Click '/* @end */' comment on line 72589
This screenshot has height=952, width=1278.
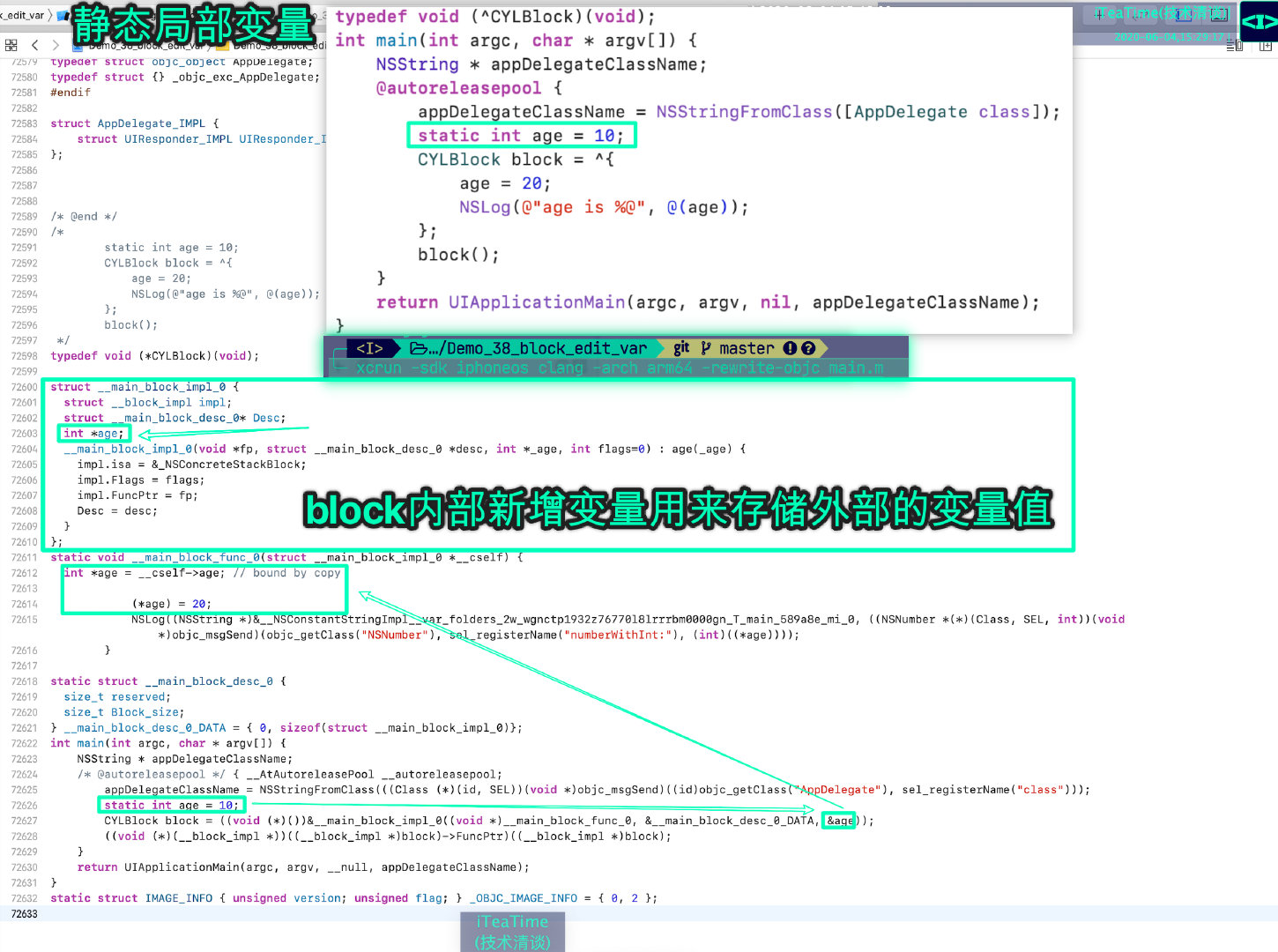click(84, 217)
